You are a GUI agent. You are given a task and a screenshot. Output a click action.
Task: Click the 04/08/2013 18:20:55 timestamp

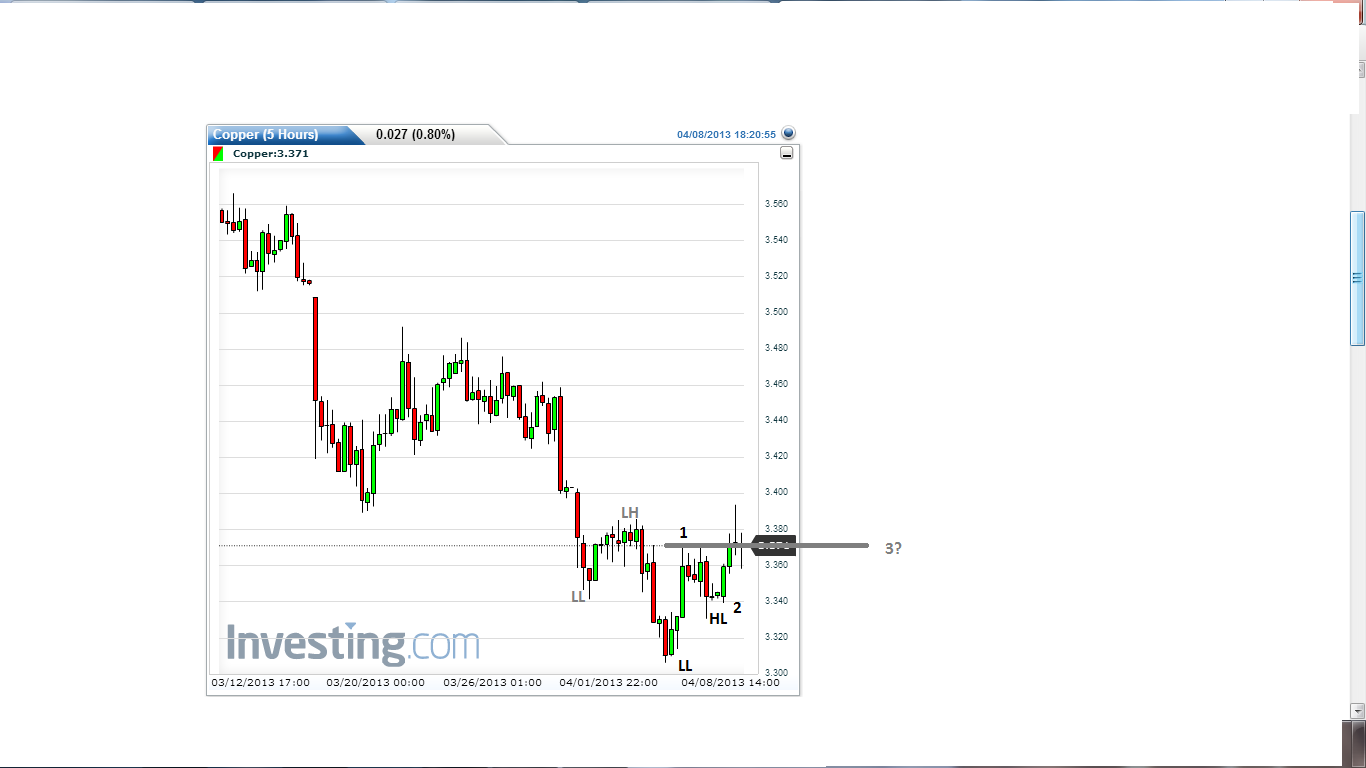point(726,134)
